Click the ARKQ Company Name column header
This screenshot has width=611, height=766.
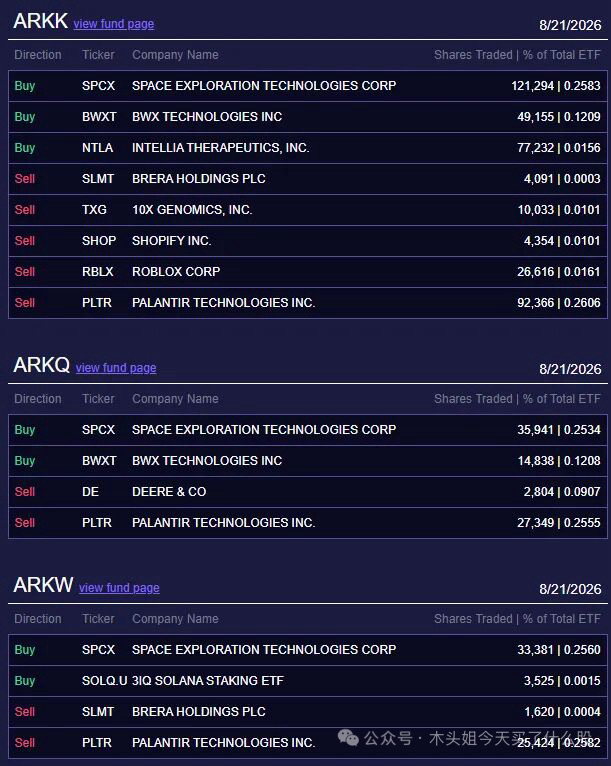pos(175,399)
